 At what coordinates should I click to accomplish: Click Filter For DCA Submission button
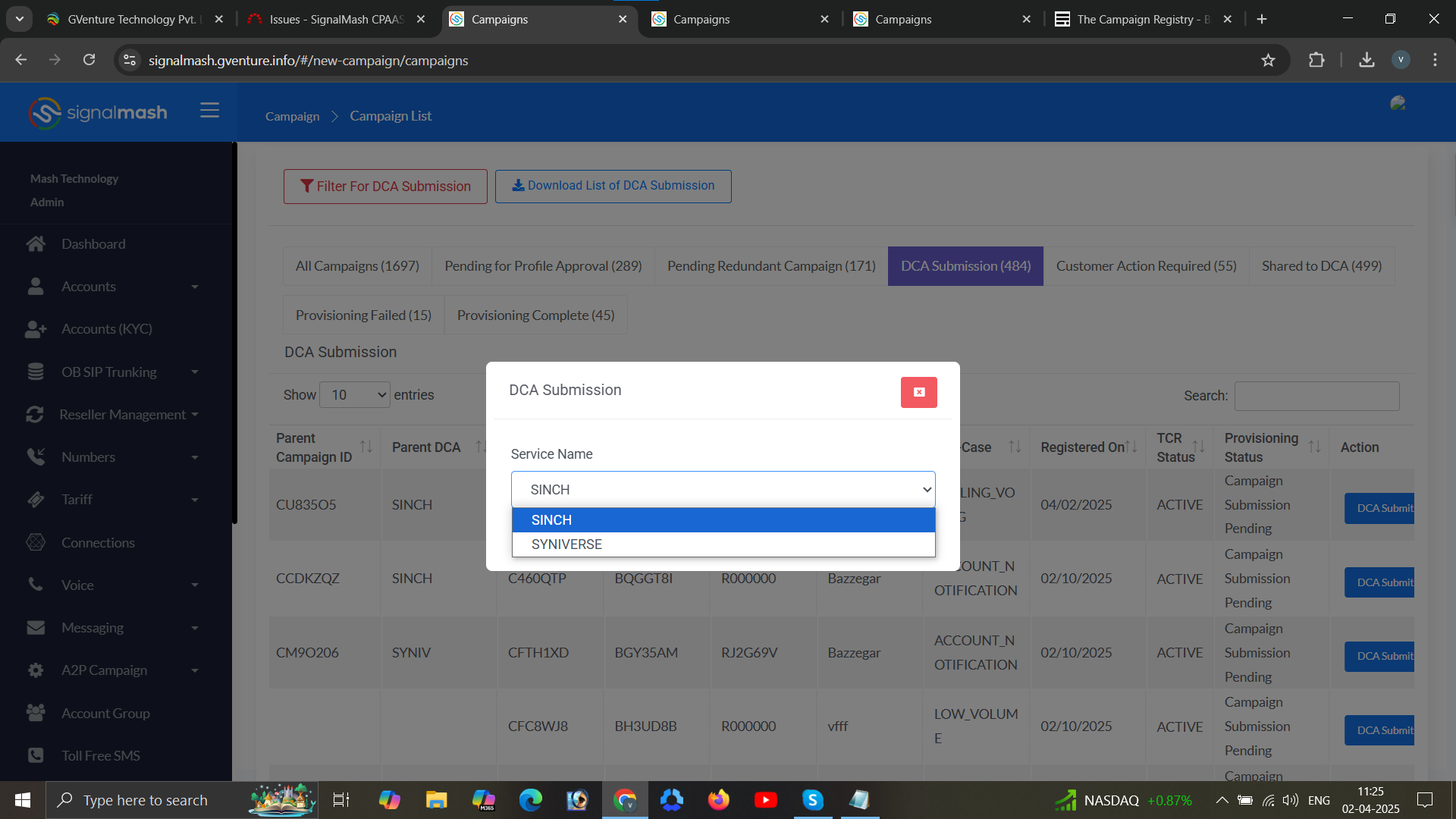(385, 187)
